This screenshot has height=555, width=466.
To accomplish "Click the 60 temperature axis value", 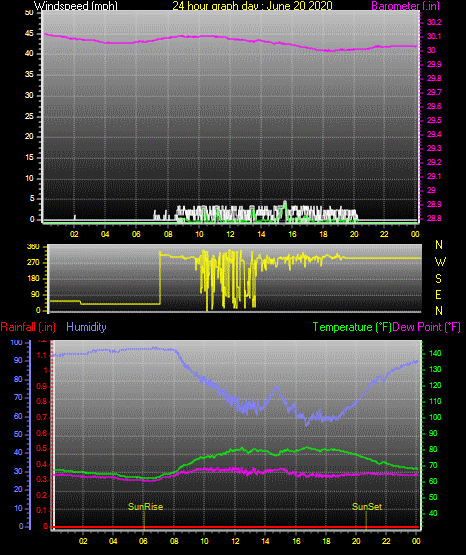I will pos(433,481).
